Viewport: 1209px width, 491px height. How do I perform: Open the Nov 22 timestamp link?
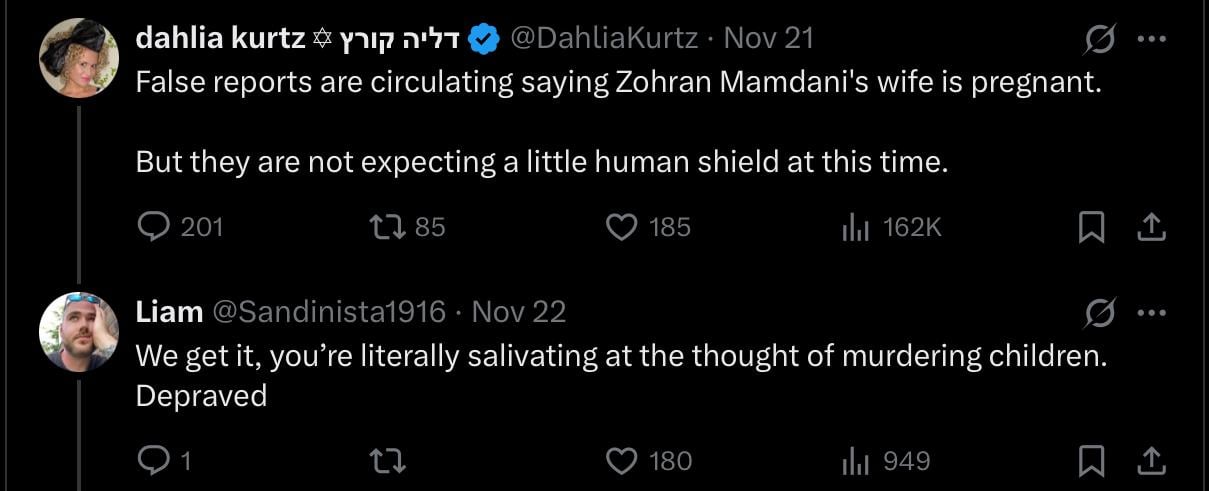(518, 312)
